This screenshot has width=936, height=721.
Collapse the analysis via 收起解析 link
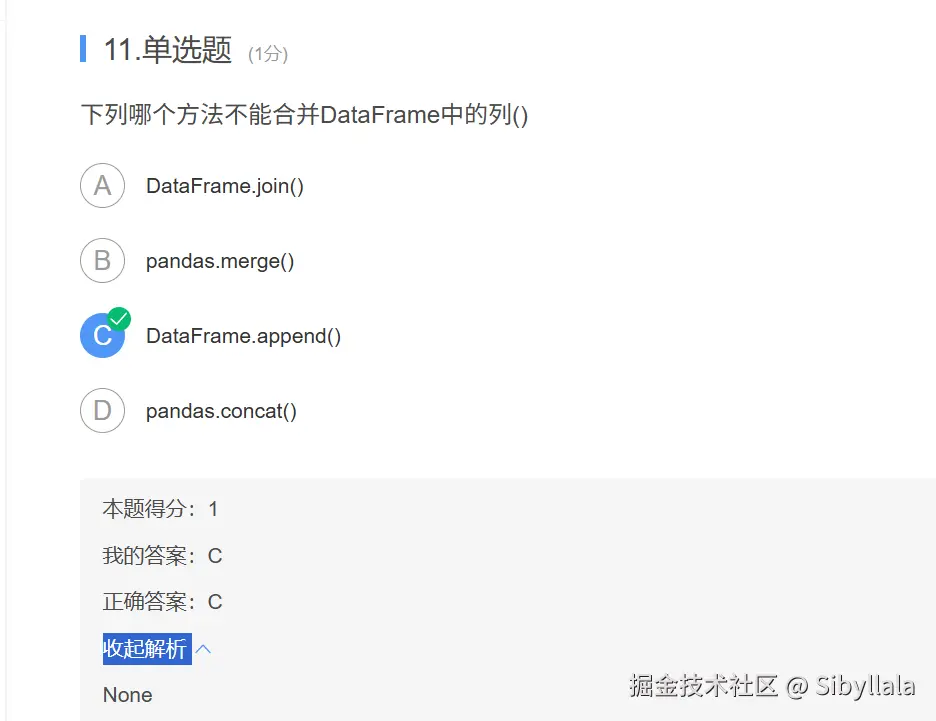click(146, 649)
